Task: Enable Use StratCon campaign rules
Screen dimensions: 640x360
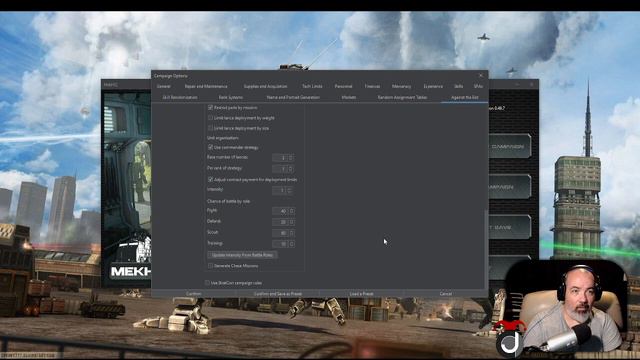Action: point(207,283)
